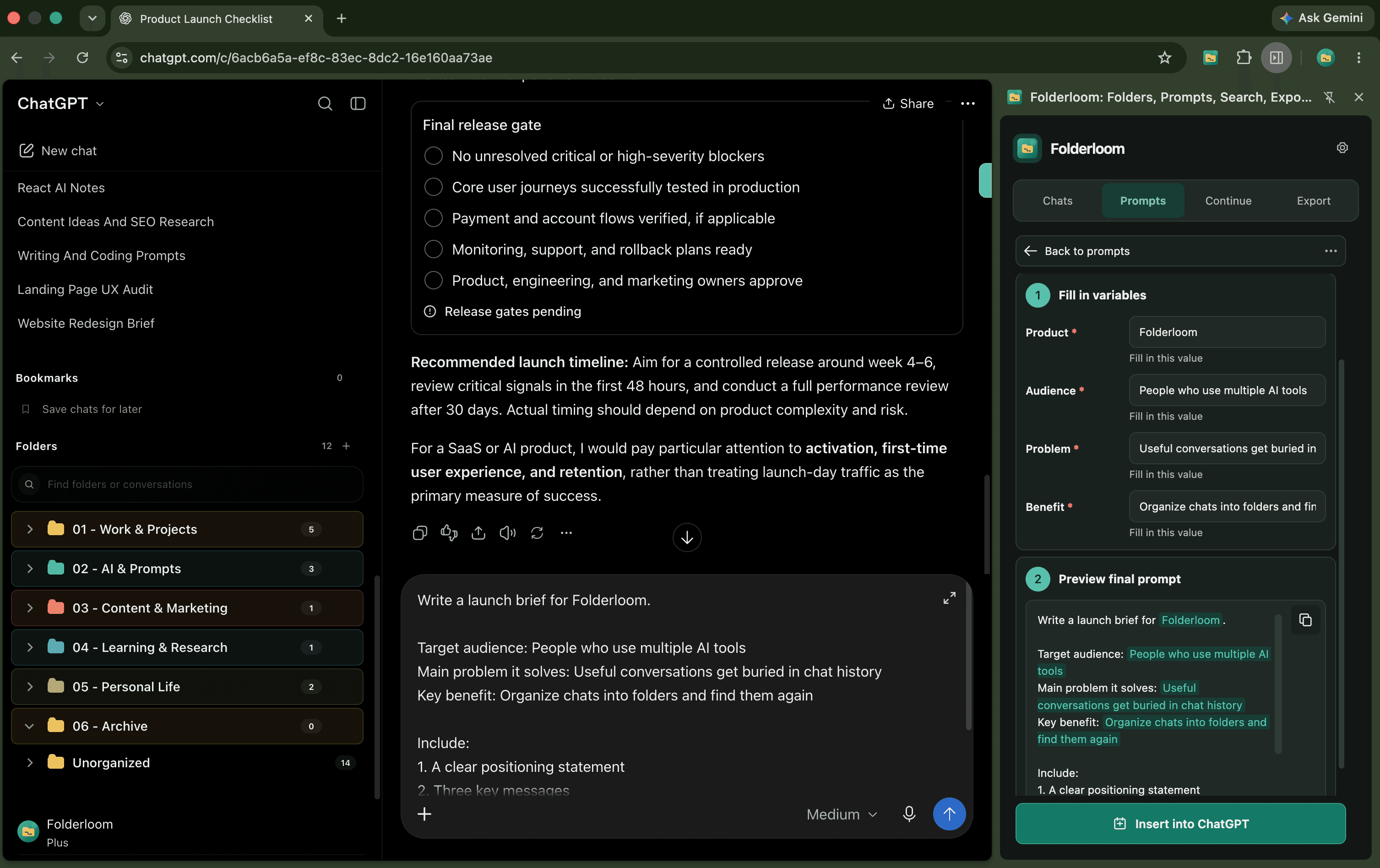Expand the message composer to full size
The image size is (1380, 868).
949,598
